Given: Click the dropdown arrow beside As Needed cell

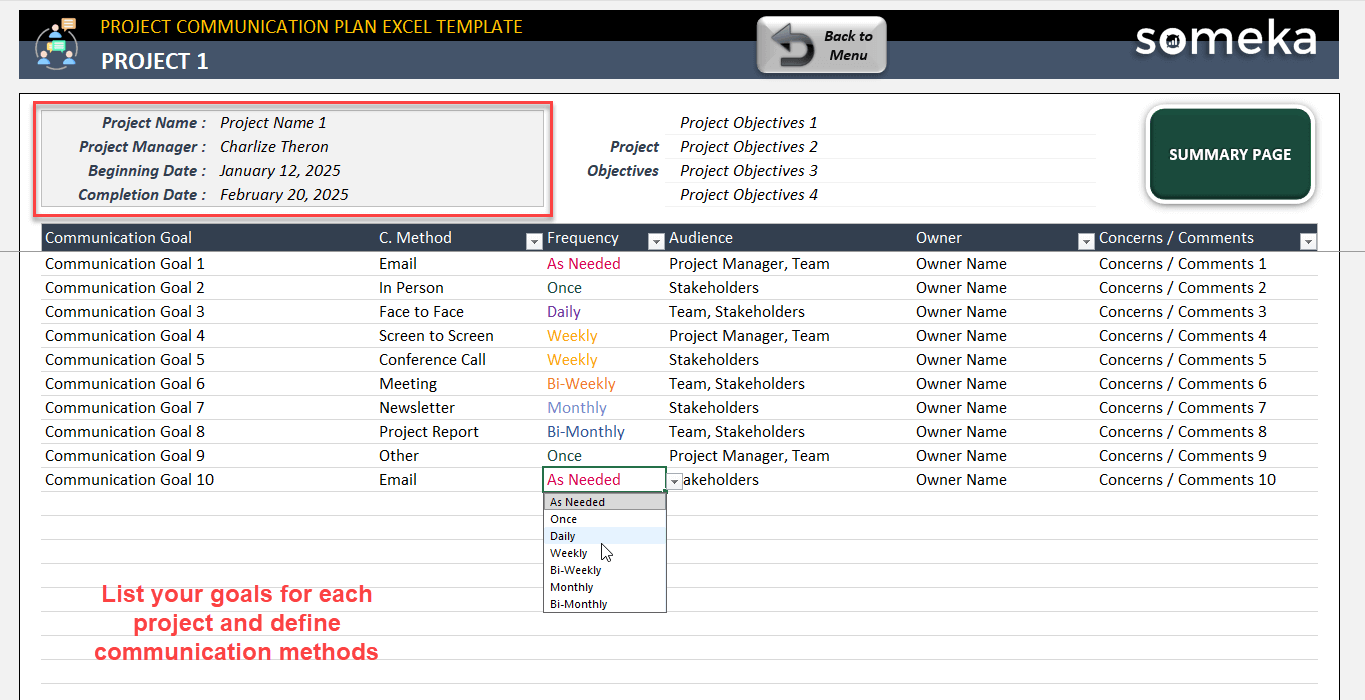Looking at the screenshot, I should click(x=675, y=481).
